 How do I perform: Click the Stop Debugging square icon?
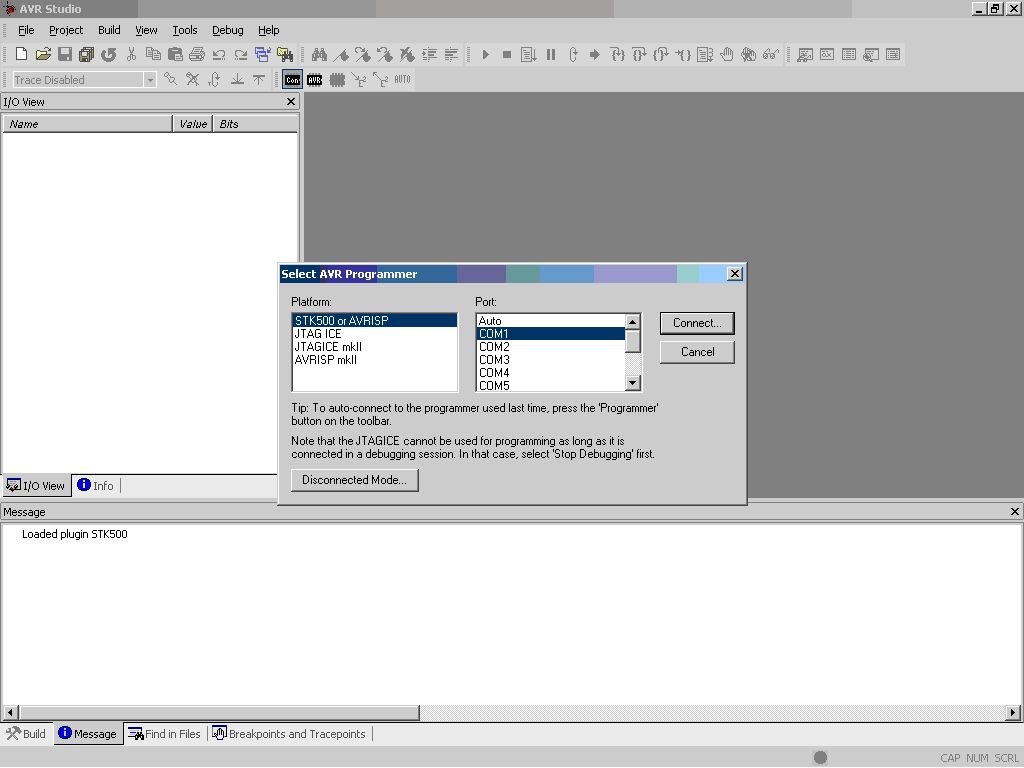coord(507,54)
